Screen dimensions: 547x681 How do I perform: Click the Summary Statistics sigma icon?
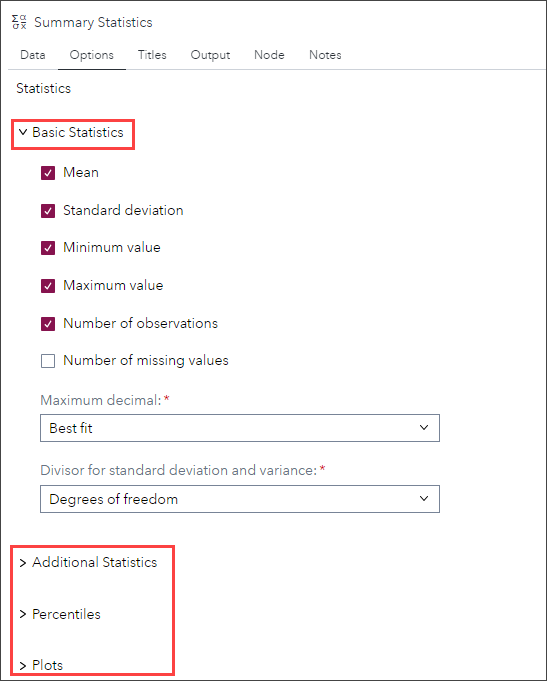(19, 22)
